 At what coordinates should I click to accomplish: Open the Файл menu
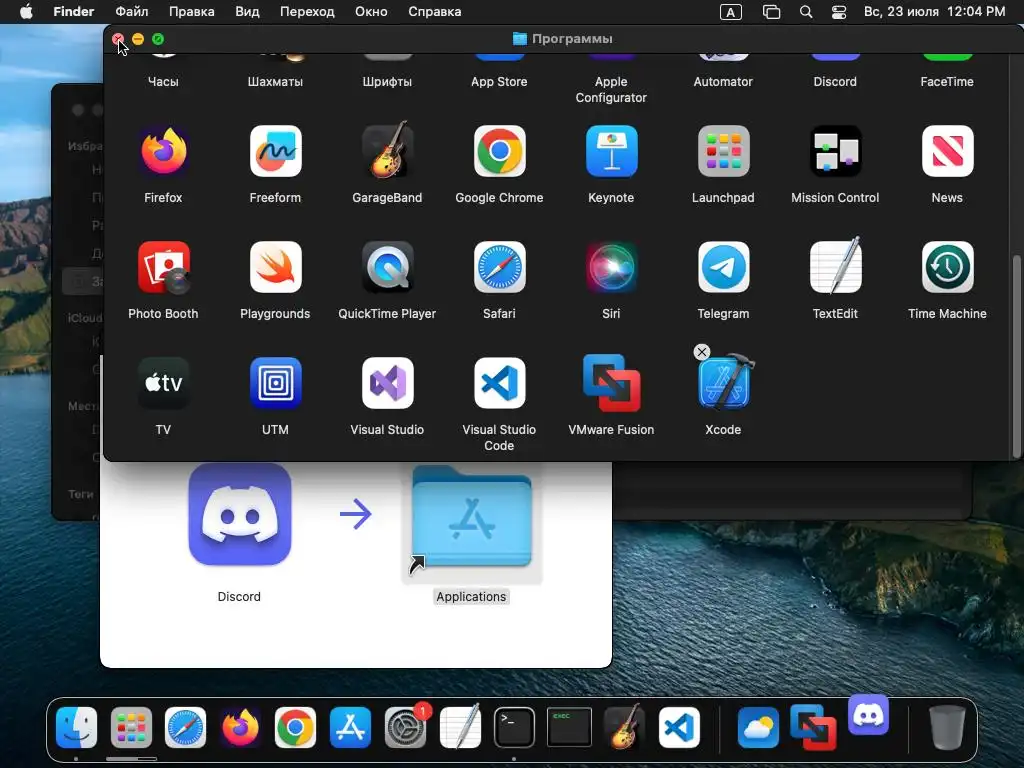pyautogui.click(x=131, y=12)
